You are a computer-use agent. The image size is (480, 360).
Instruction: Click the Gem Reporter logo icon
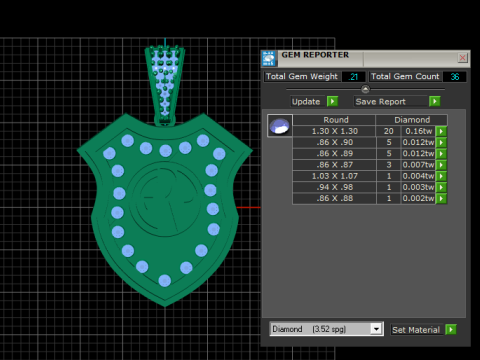tap(269, 59)
